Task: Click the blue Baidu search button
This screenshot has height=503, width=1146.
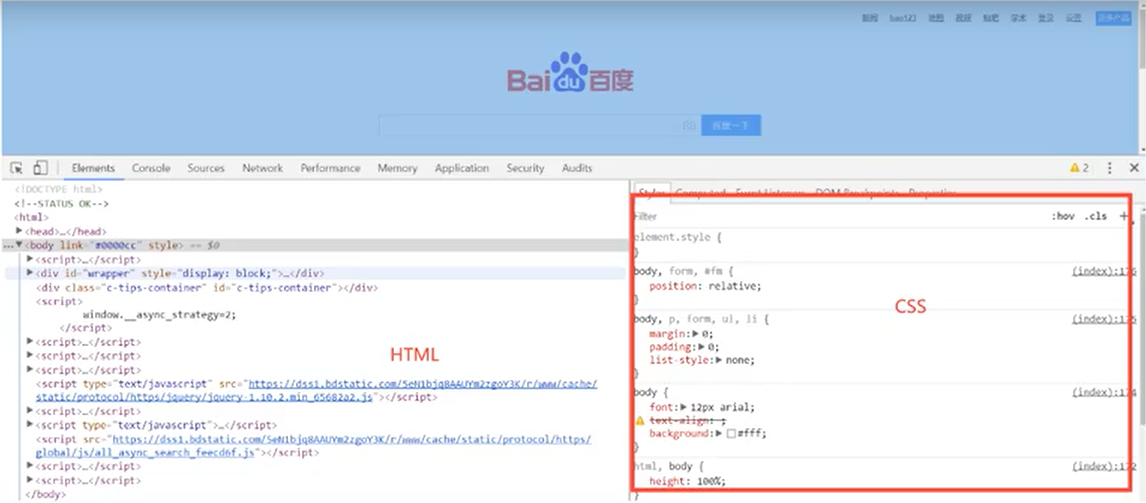Action: click(x=731, y=126)
